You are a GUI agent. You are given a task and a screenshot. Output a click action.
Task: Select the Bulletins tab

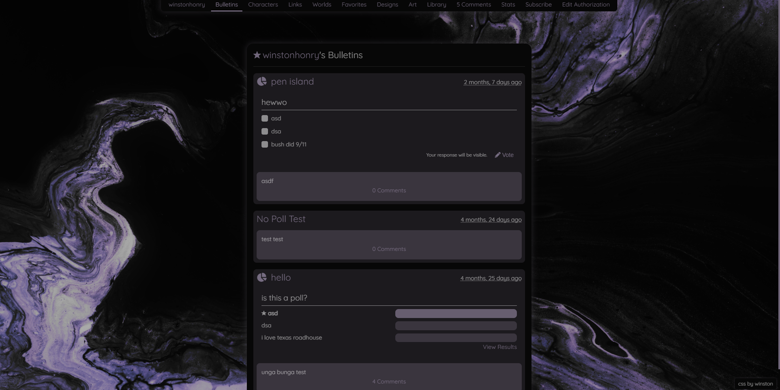pyautogui.click(x=226, y=4)
